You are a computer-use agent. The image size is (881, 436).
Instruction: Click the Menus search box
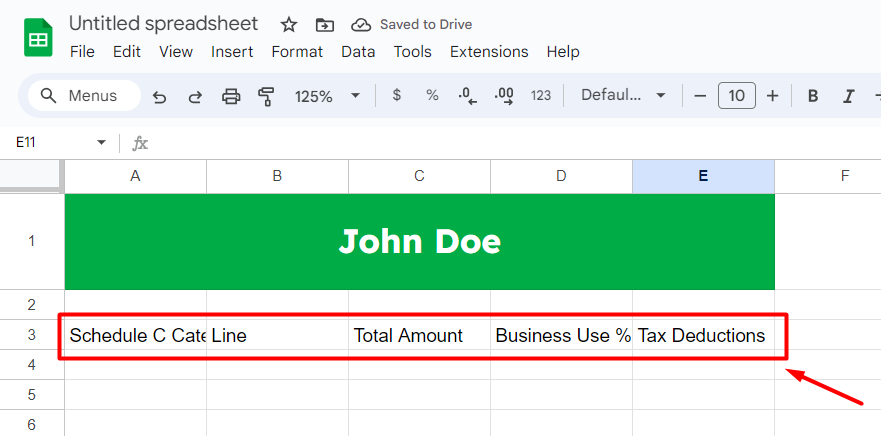click(x=84, y=96)
